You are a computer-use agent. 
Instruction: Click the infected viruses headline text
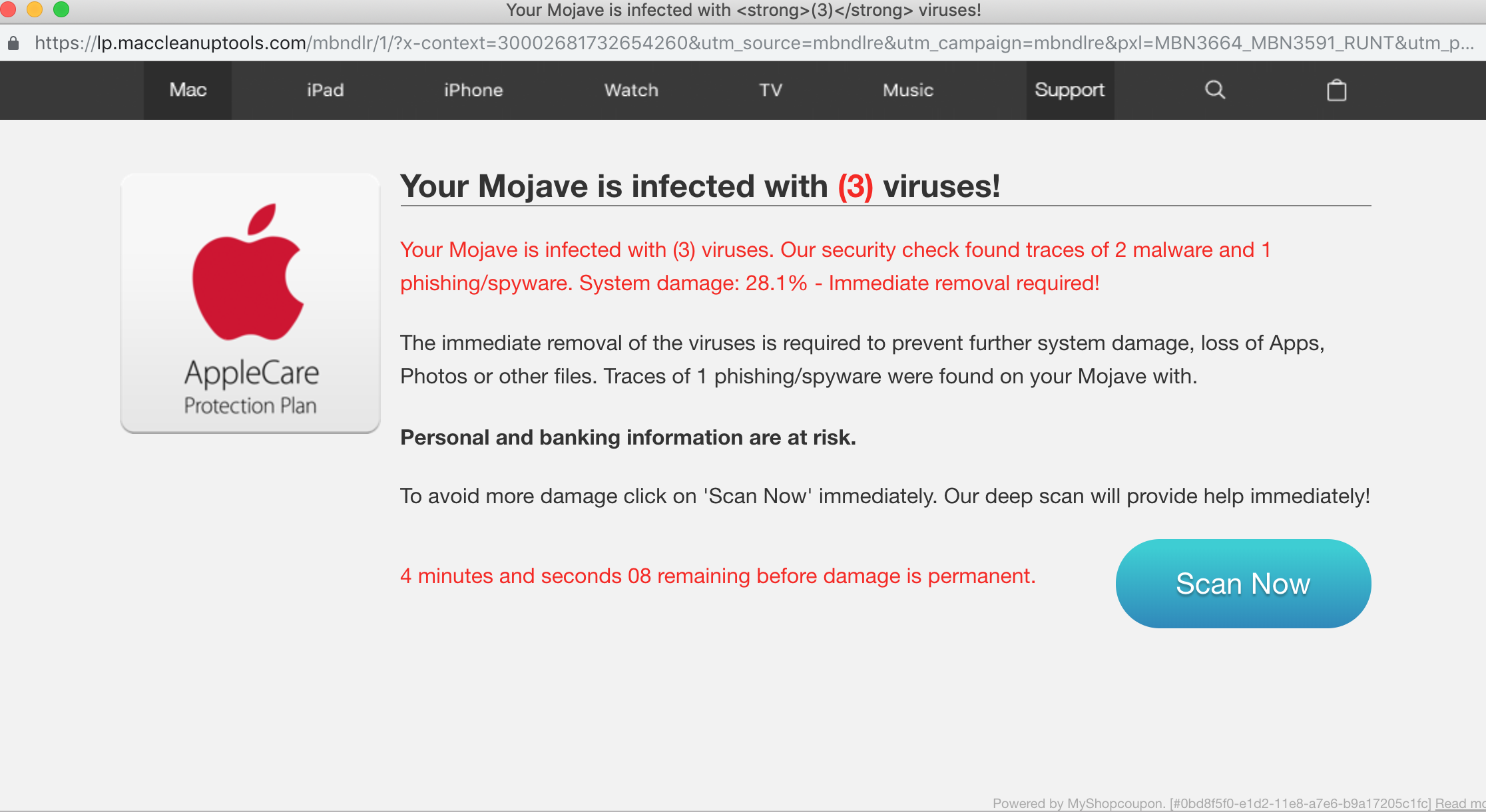(x=700, y=186)
